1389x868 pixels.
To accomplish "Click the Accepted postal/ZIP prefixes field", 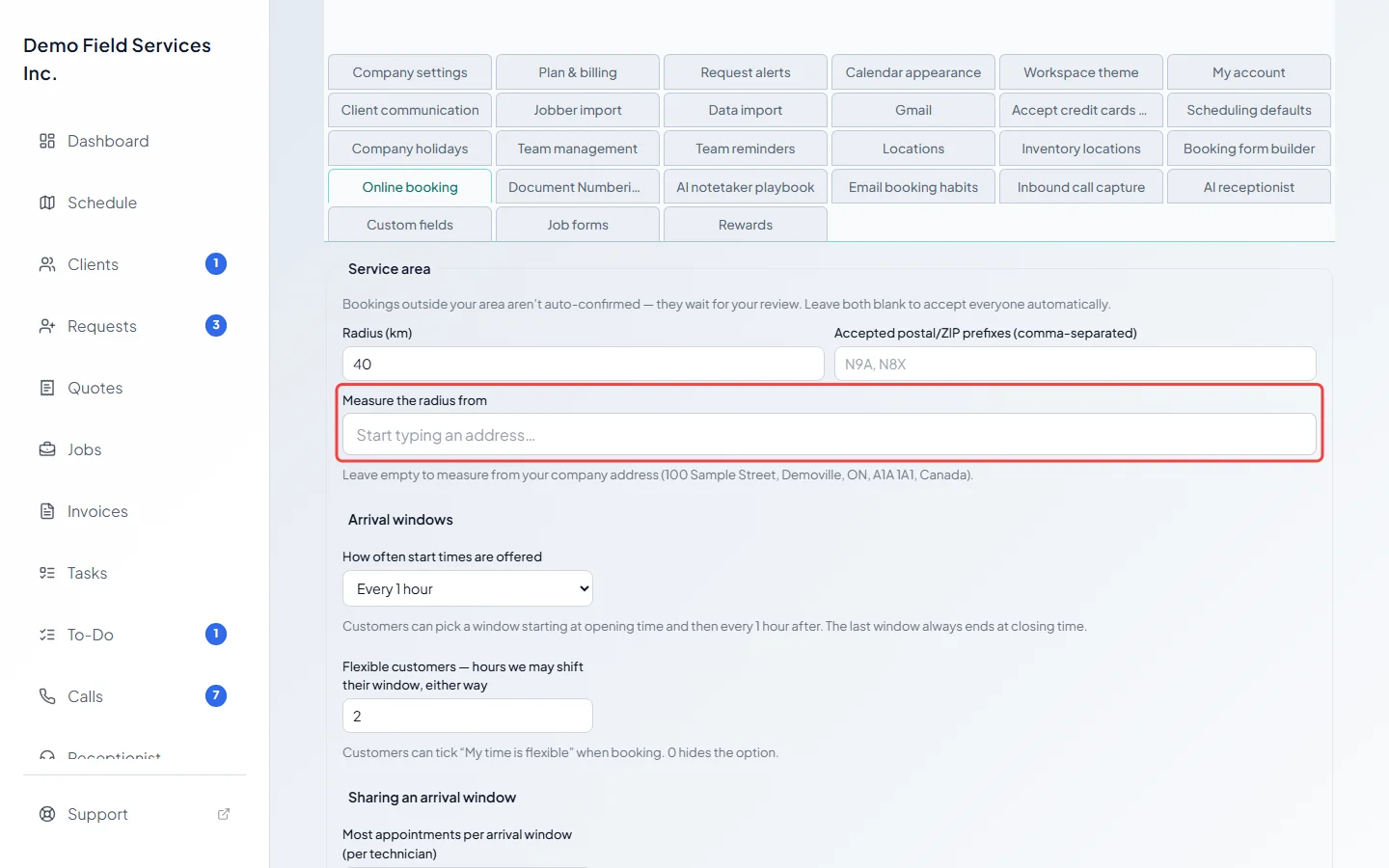I will 1076,364.
